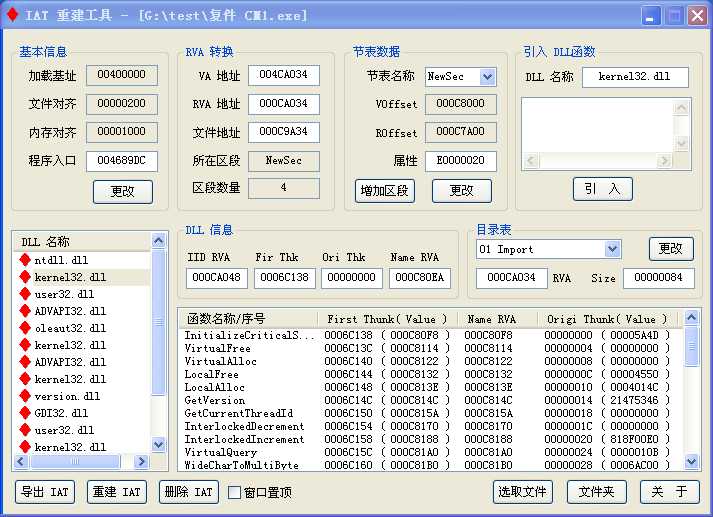Click the VA 地址 input field
Viewport: 713px width, 517px height.
284,75
